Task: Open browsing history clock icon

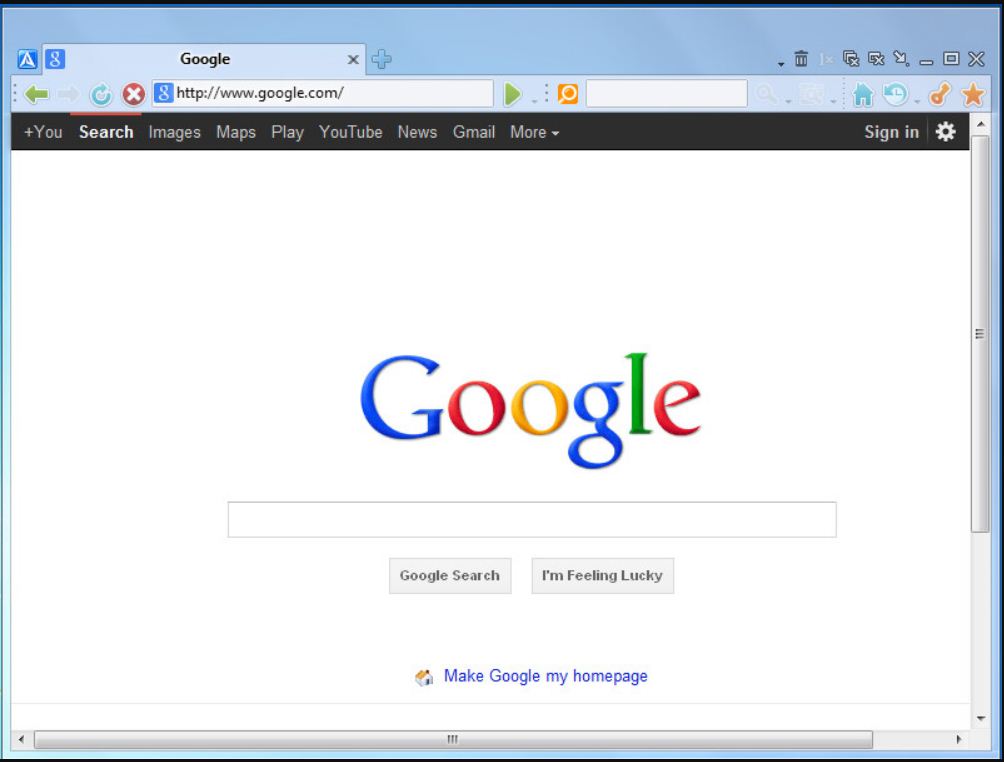Action: tap(895, 94)
